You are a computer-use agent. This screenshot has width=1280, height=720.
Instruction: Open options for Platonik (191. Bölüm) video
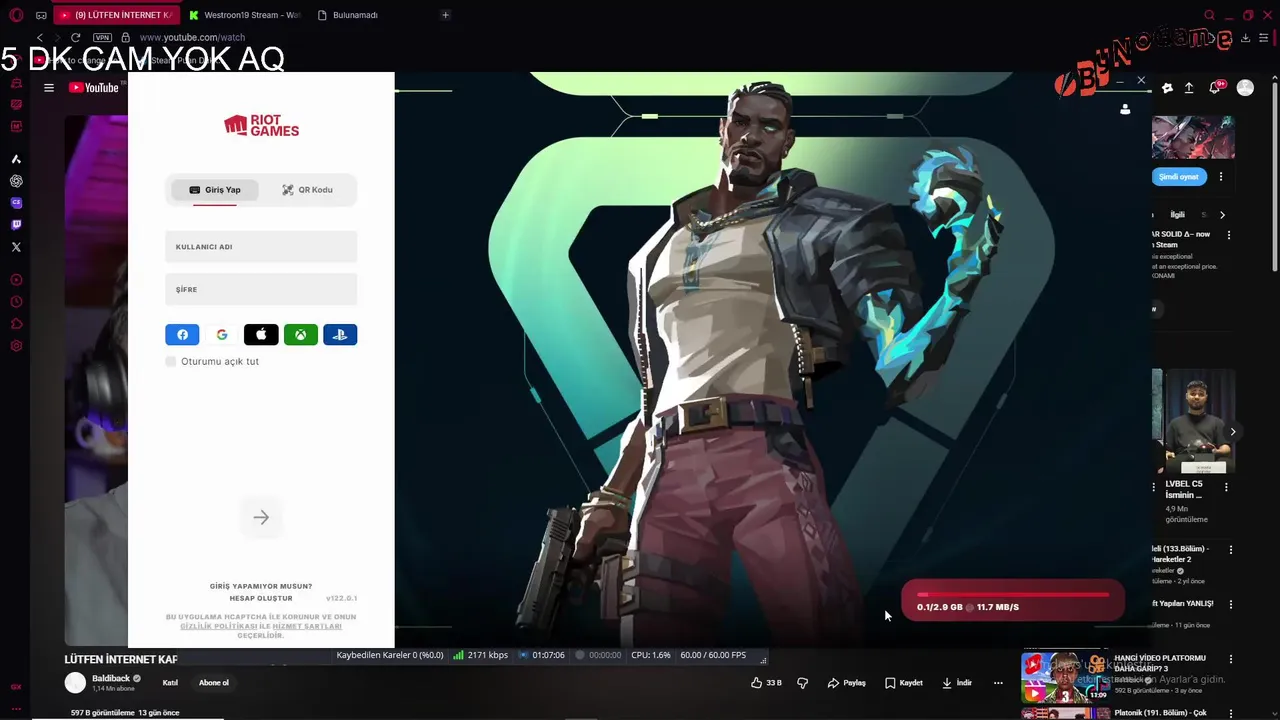tap(1231, 714)
